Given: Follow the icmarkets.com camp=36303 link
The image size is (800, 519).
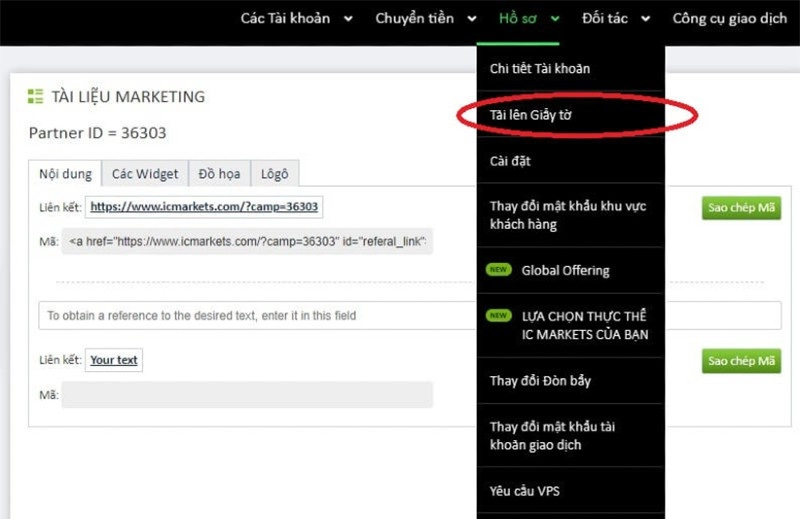Looking at the screenshot, I should tap(204, 207).
